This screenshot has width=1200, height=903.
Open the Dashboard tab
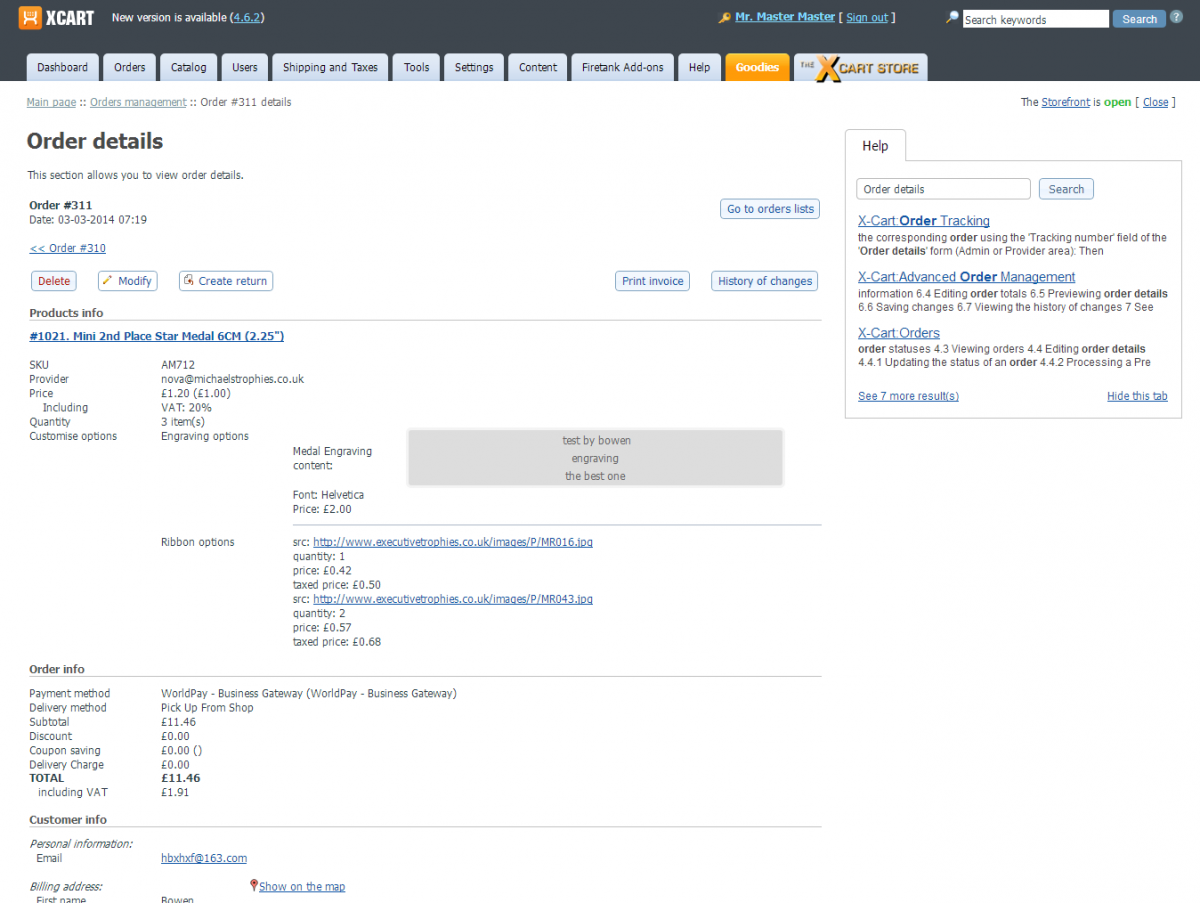(x=63, y=68)
